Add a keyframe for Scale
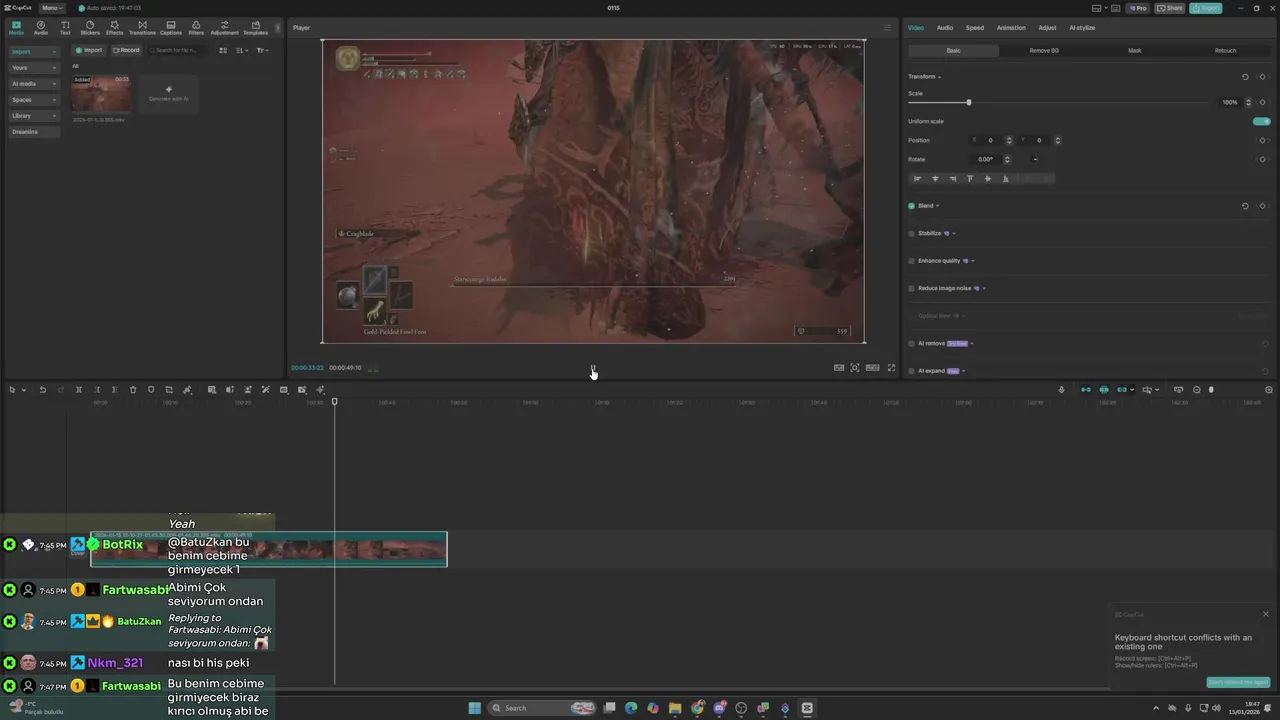 pyautogui.click(x=1263, y=102)
